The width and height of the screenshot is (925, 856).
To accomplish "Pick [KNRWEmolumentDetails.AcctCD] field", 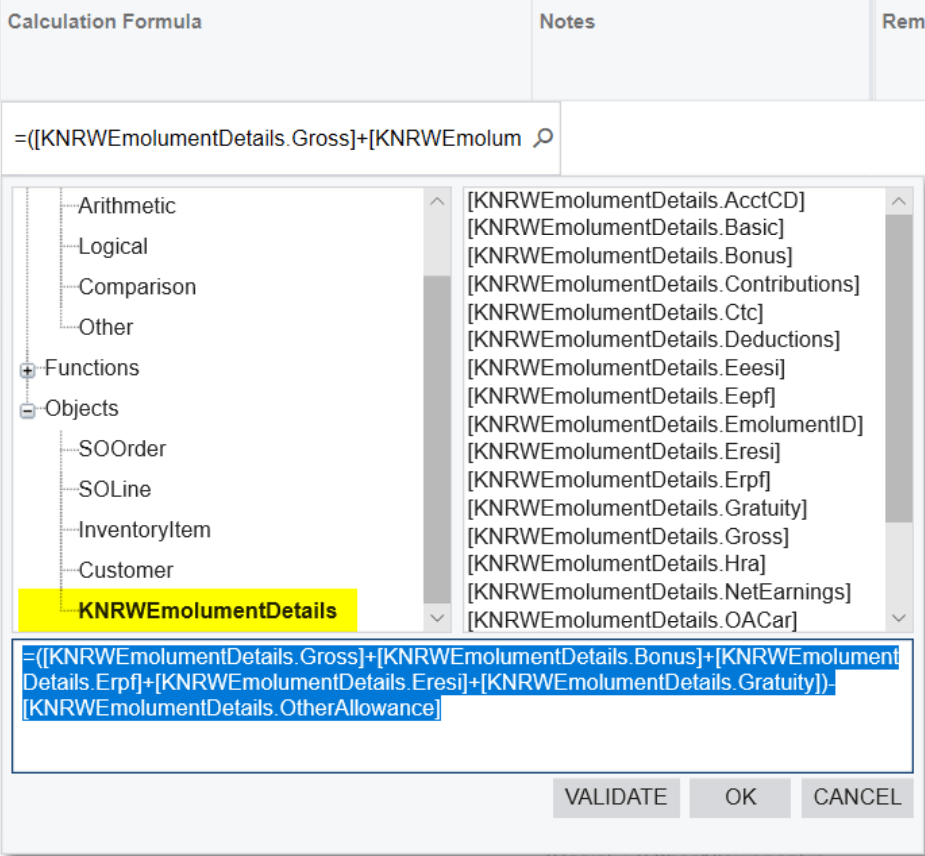I will point(636,201).
